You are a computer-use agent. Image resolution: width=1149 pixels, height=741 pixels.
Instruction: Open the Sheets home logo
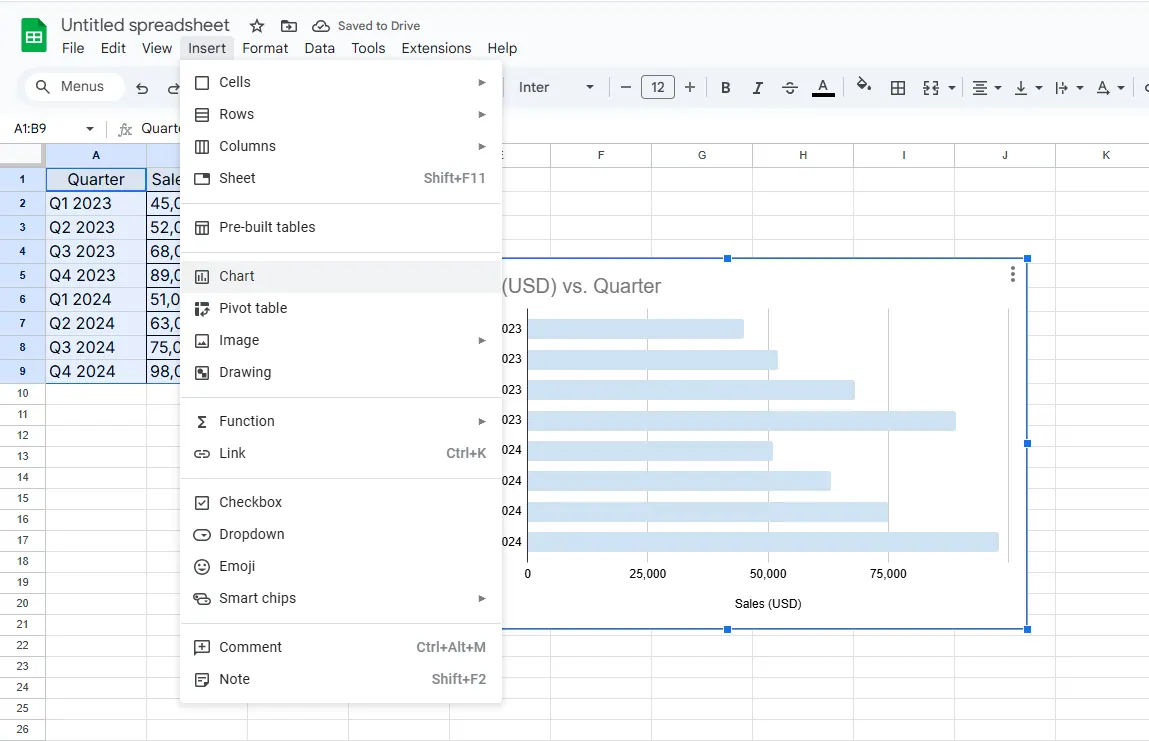pos(34,37)
